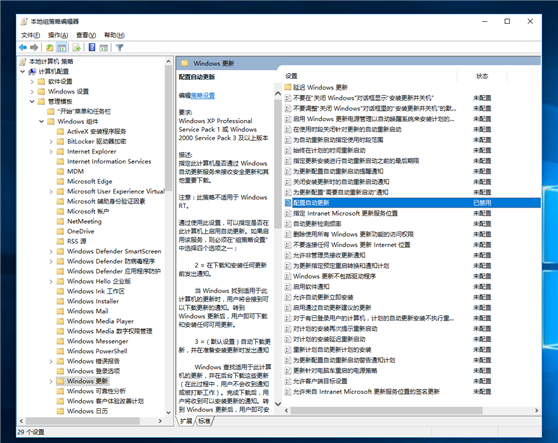Viewport: 558px width, 443px height.
Task: Select 始终在计划的时间重新启动 policy
Action: 329,151
